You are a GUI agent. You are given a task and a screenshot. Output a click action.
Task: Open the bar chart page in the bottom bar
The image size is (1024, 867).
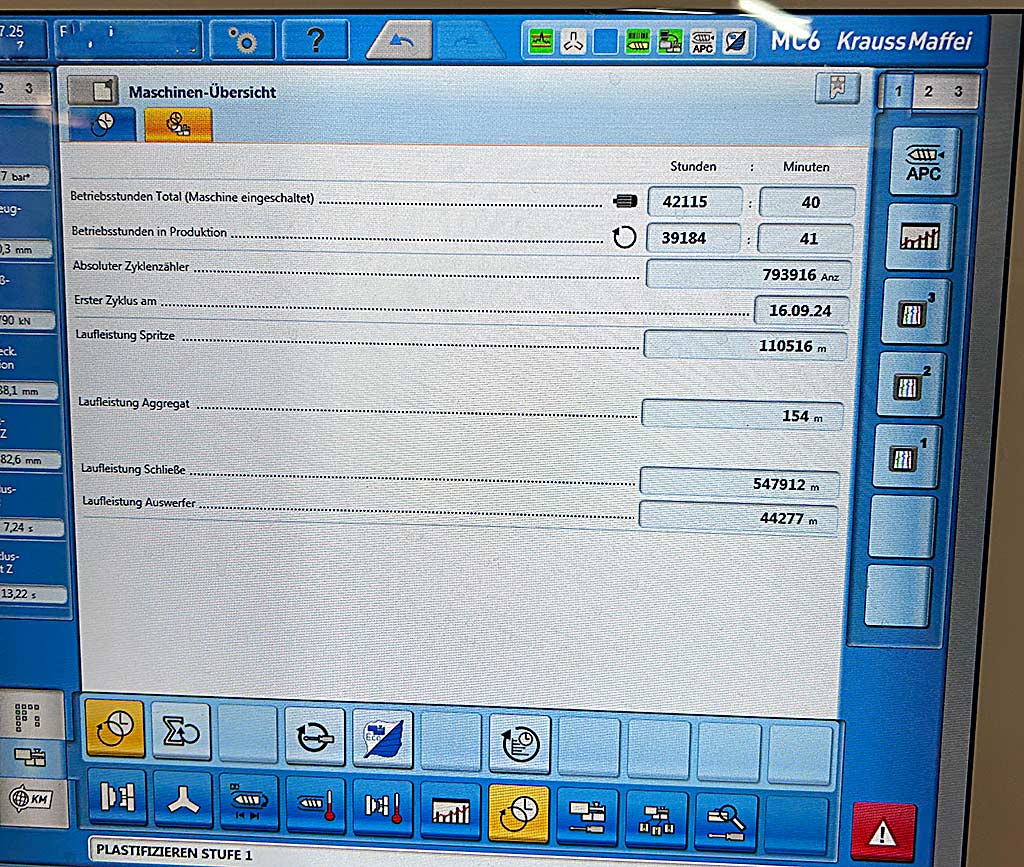pos(451,810)
